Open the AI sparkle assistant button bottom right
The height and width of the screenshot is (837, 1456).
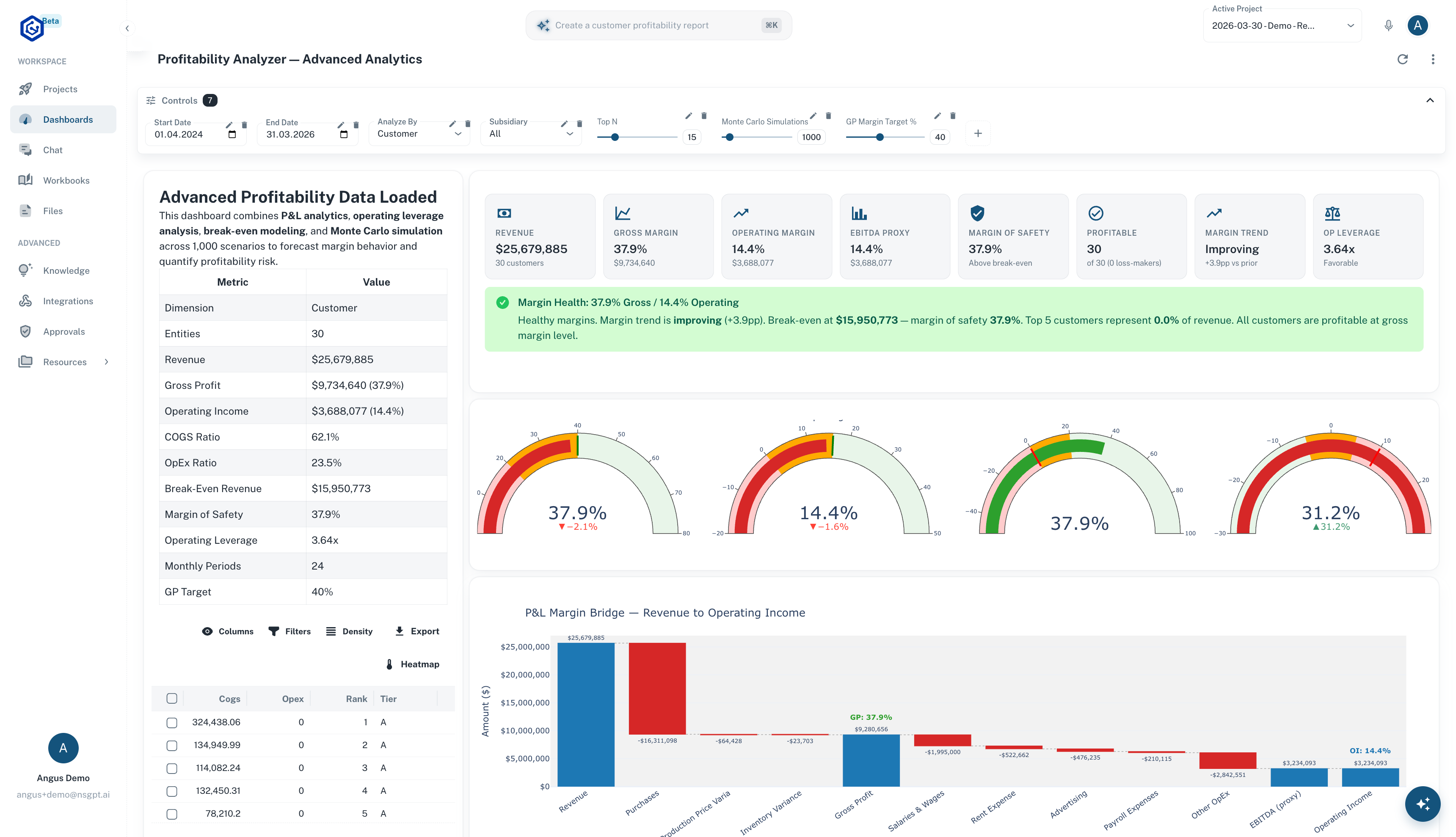(1423, 804)
